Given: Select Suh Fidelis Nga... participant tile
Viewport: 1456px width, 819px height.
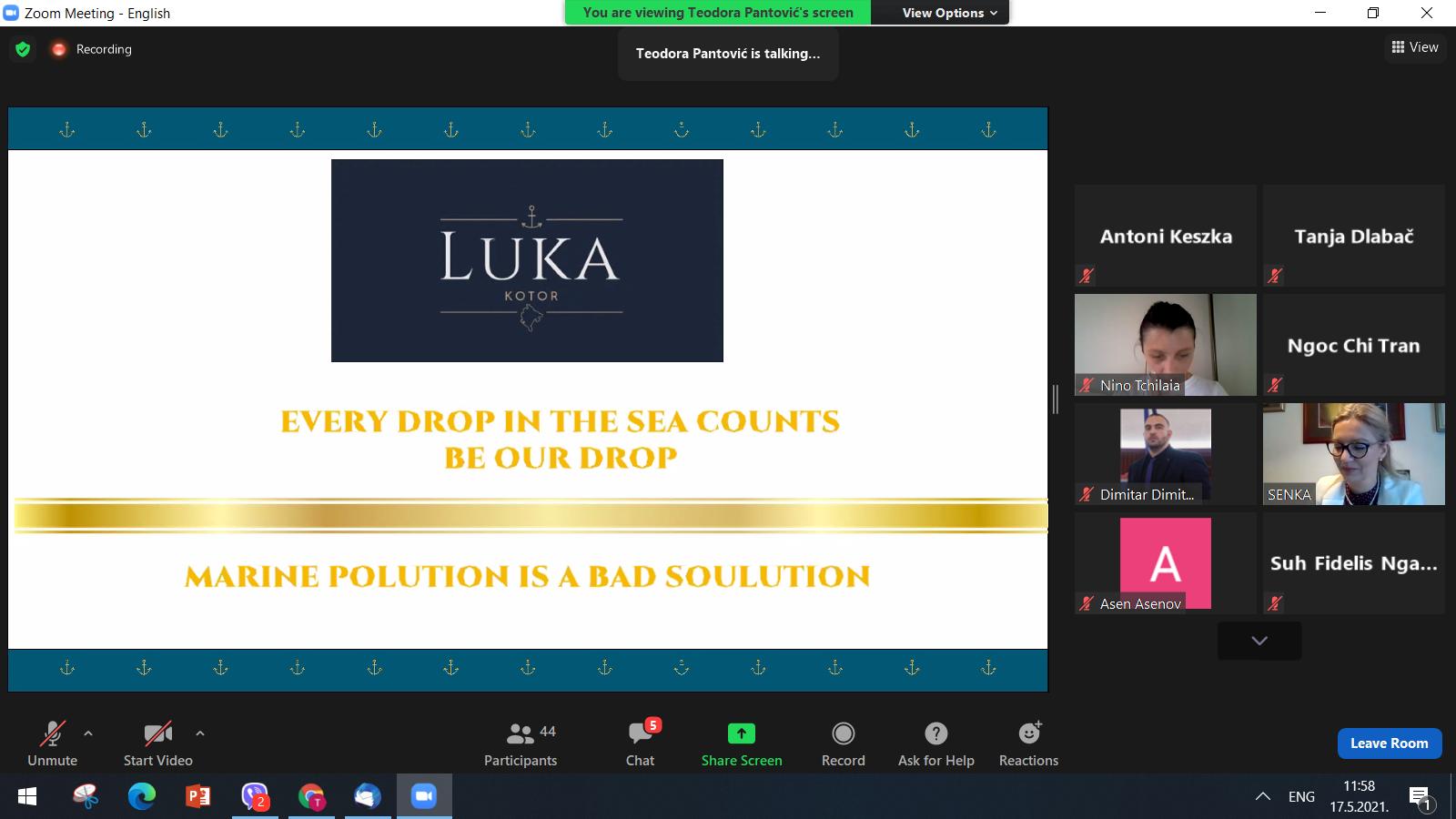Looking at the screenshot, I should pos(1354,563).
